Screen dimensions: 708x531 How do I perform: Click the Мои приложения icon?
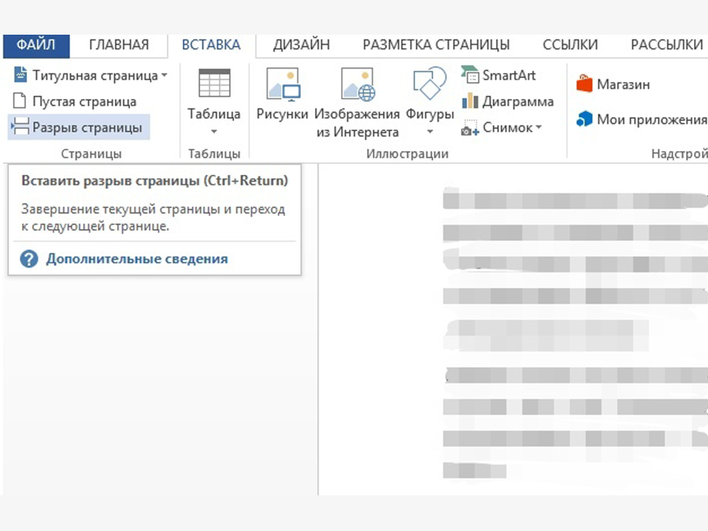coord(584,119)
